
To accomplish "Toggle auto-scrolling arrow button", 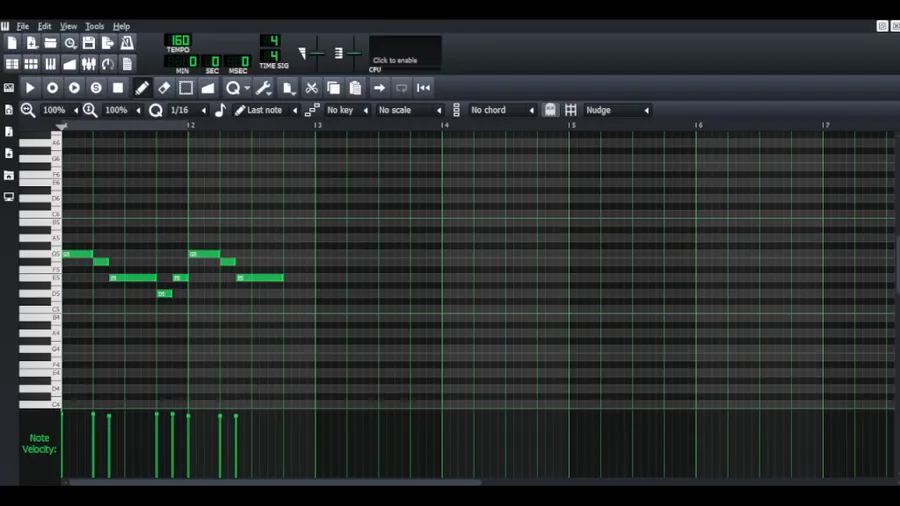I will pyautogui.click(x=379, y=88).
